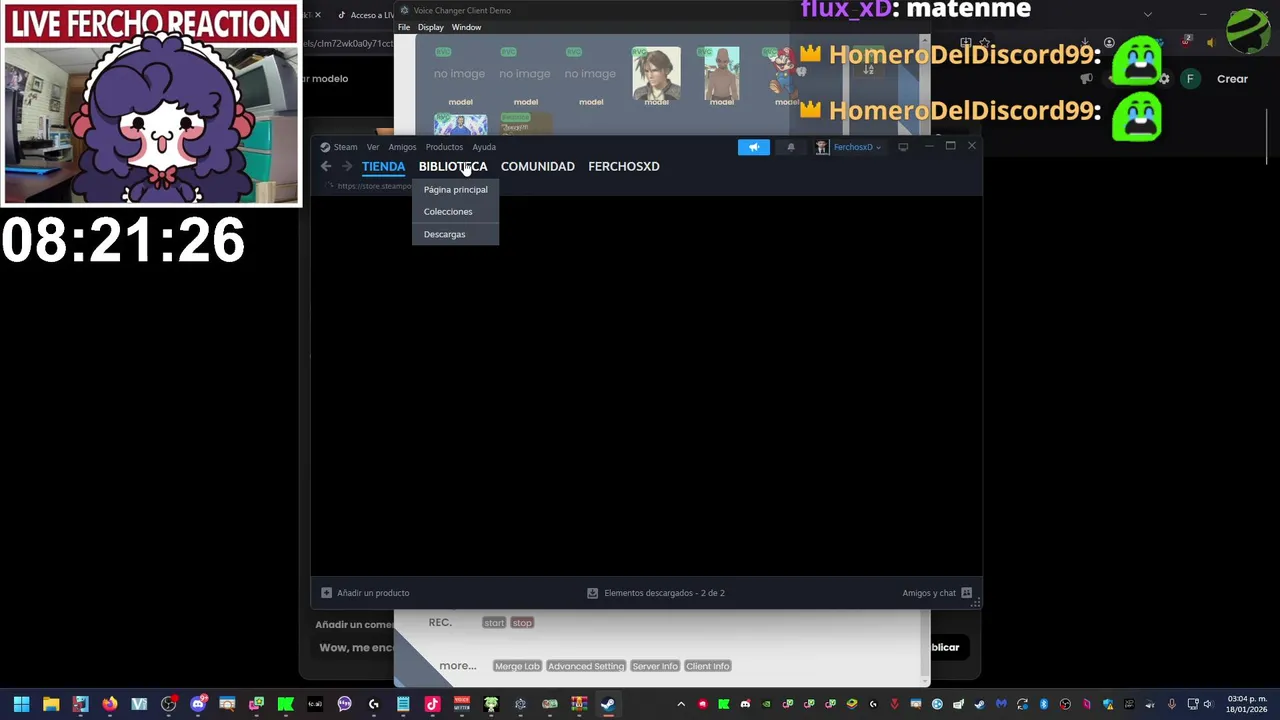
Task: Open Client Info in Voice Changer
Action: click(708, 666)
